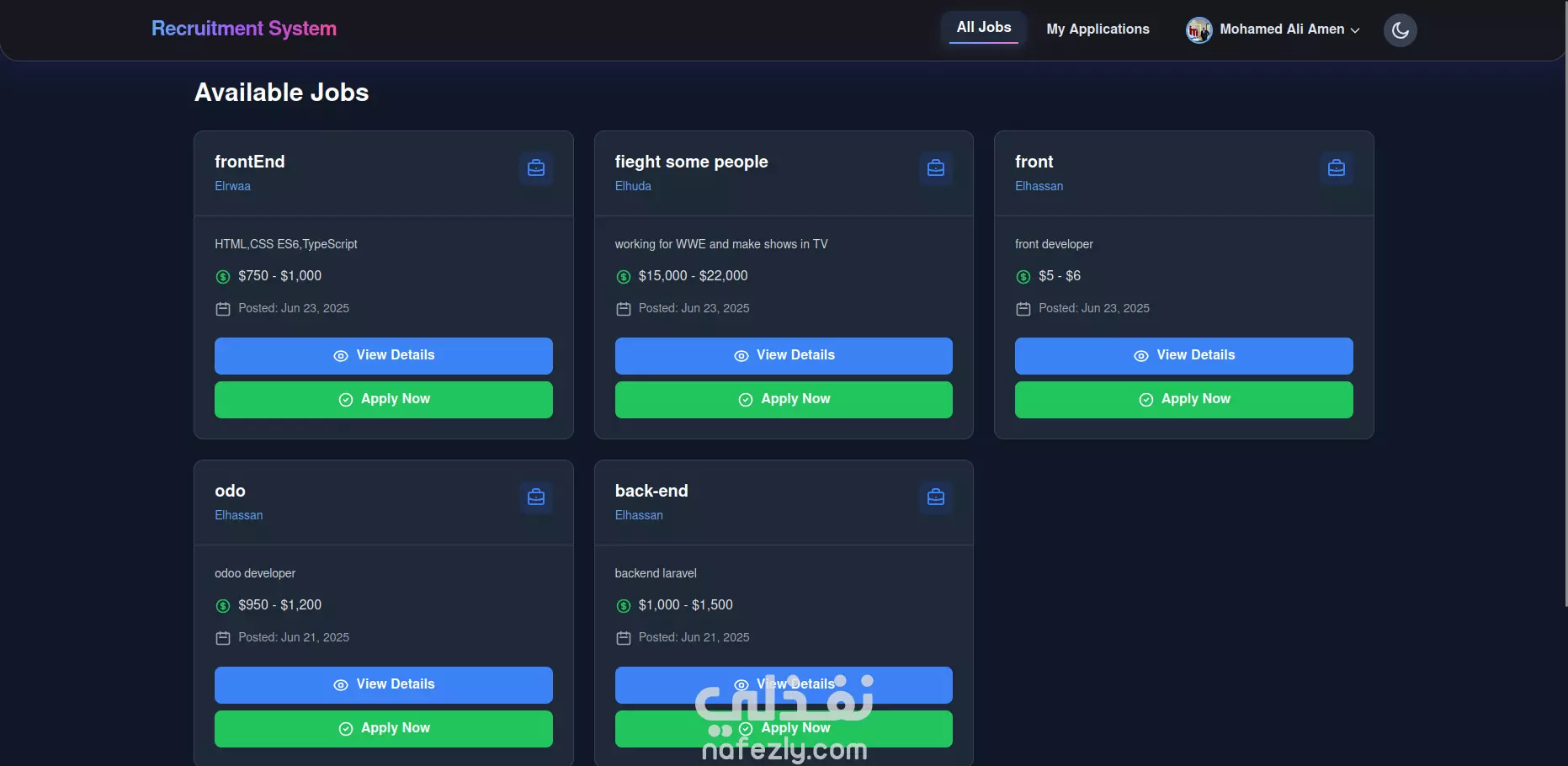
Task: Switch to the All Jobs tab
Action: point(984,28)
